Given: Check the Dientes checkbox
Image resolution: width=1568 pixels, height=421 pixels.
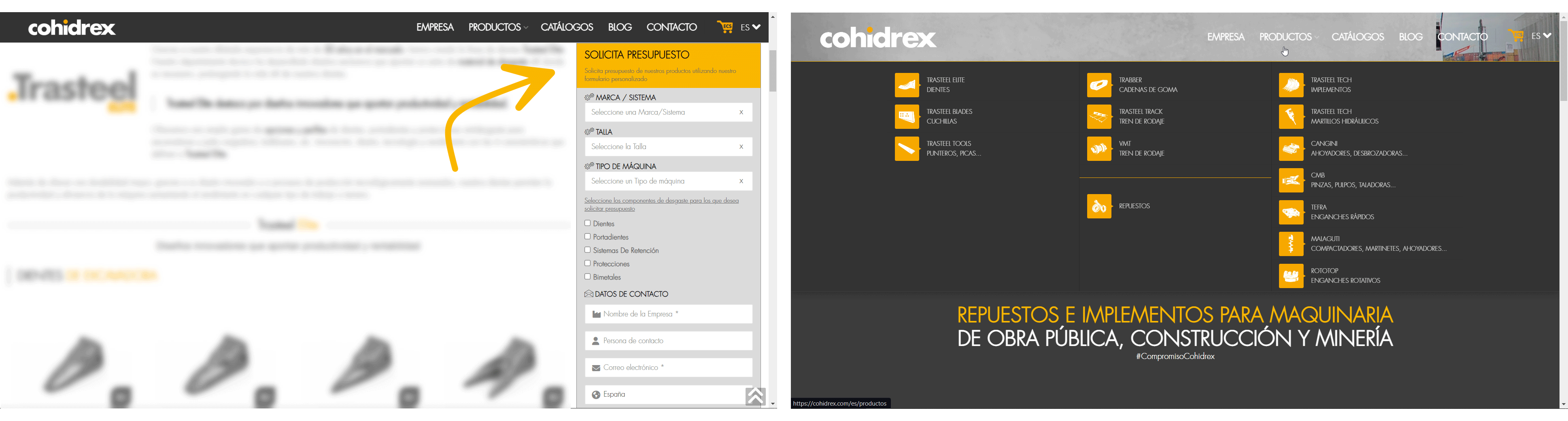Looking at the screenshot, I should 587,224.
